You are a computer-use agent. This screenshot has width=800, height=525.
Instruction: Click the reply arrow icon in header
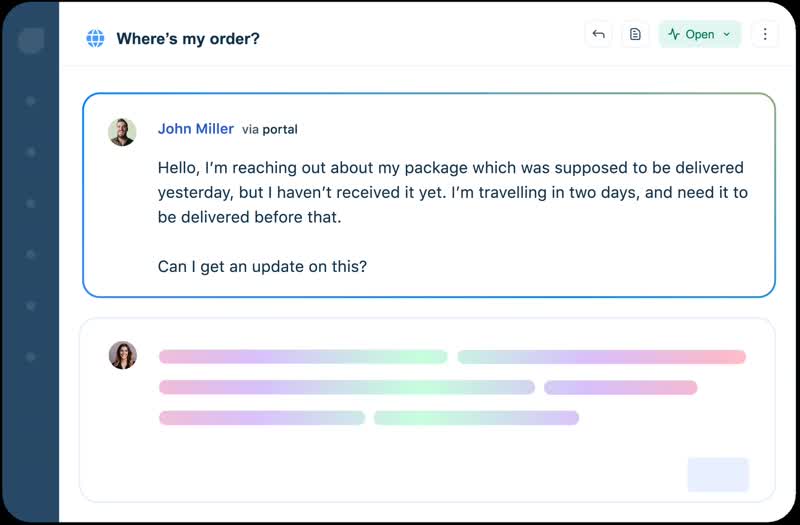click(598, 34)
